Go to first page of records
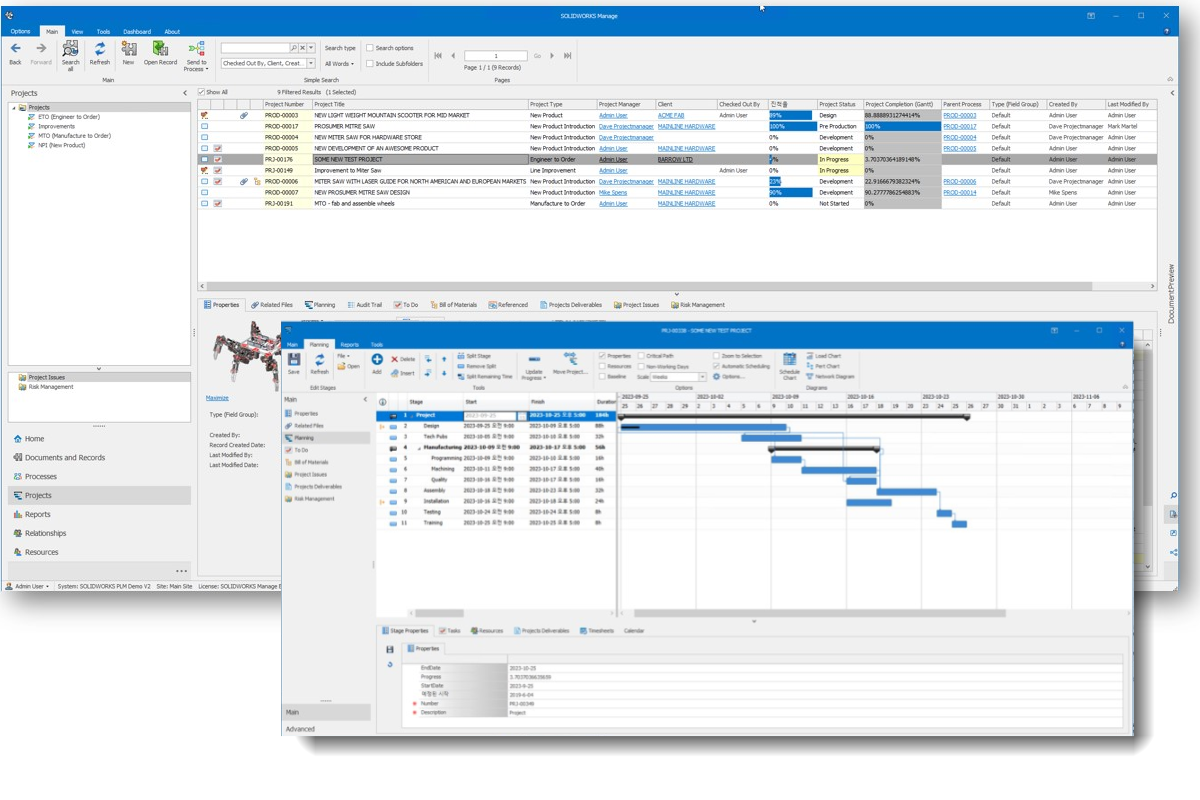This screenshot has height=800, width=1200. point(438,56)
